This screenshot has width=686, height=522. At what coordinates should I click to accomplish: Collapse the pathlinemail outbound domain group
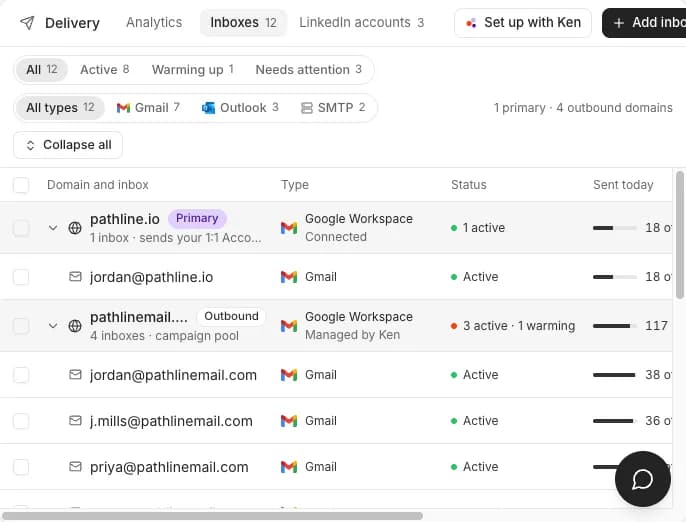tap(53, 326)
